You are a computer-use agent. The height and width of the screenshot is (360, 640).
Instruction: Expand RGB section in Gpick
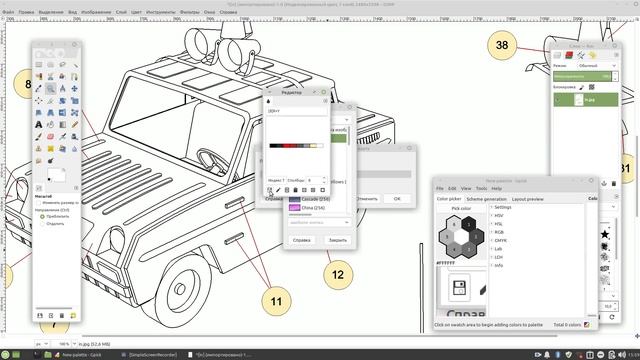pos(492,232)
